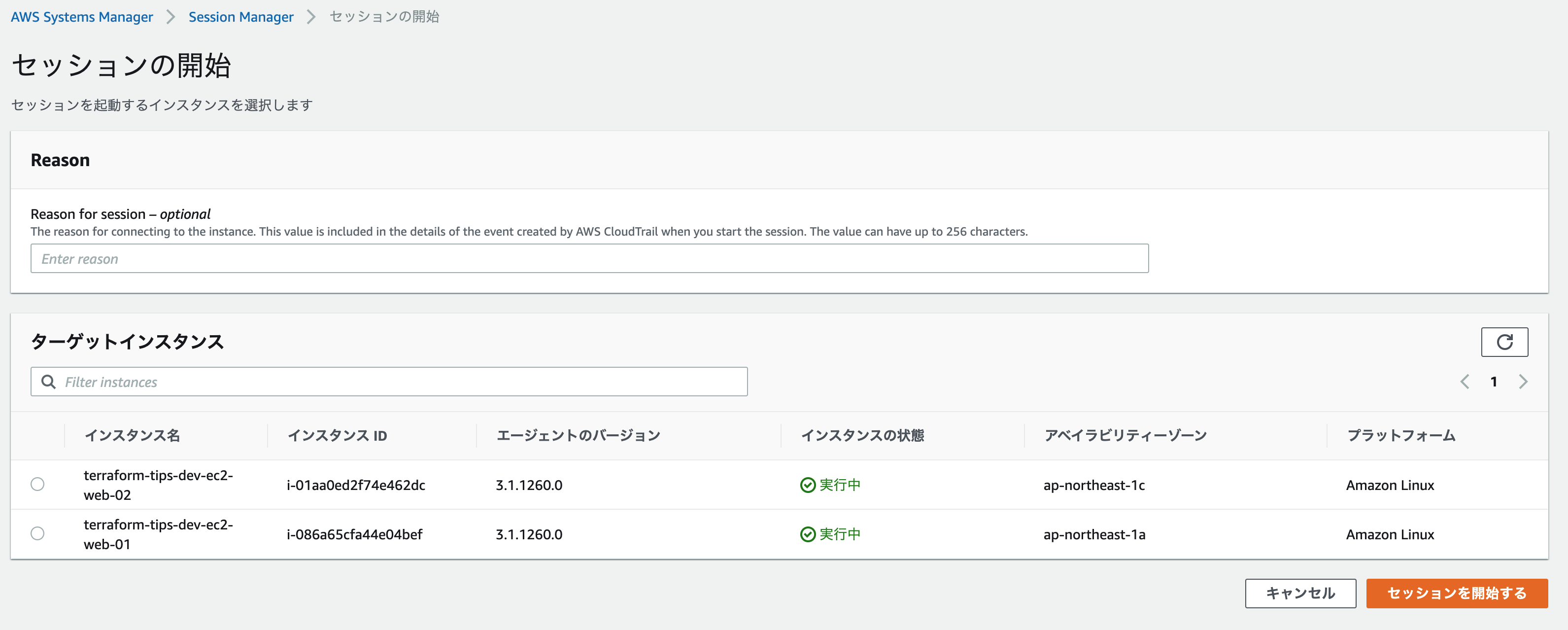Go to Session Manager breadcrumb link
1568x630 pixels.
coord(240,17)
